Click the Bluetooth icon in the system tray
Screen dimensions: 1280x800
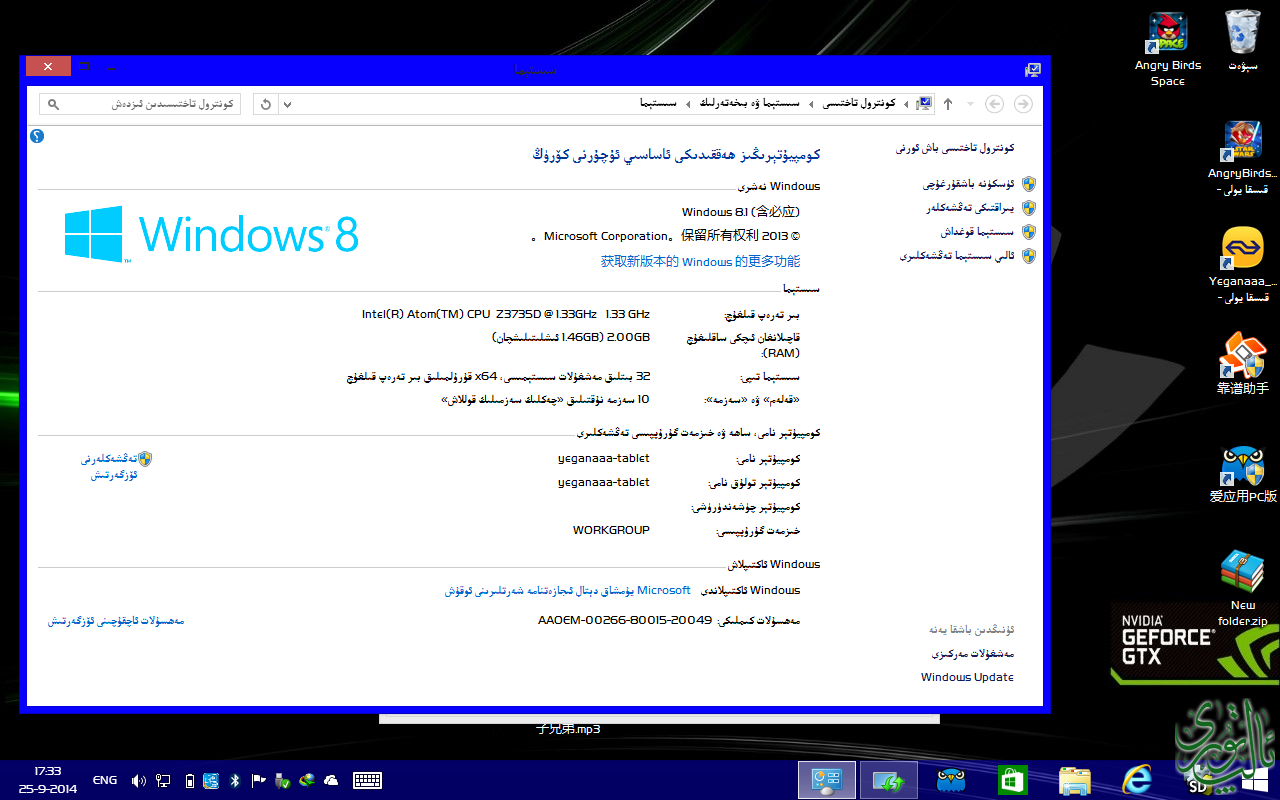pyautogui.click(x=235, y=780)
